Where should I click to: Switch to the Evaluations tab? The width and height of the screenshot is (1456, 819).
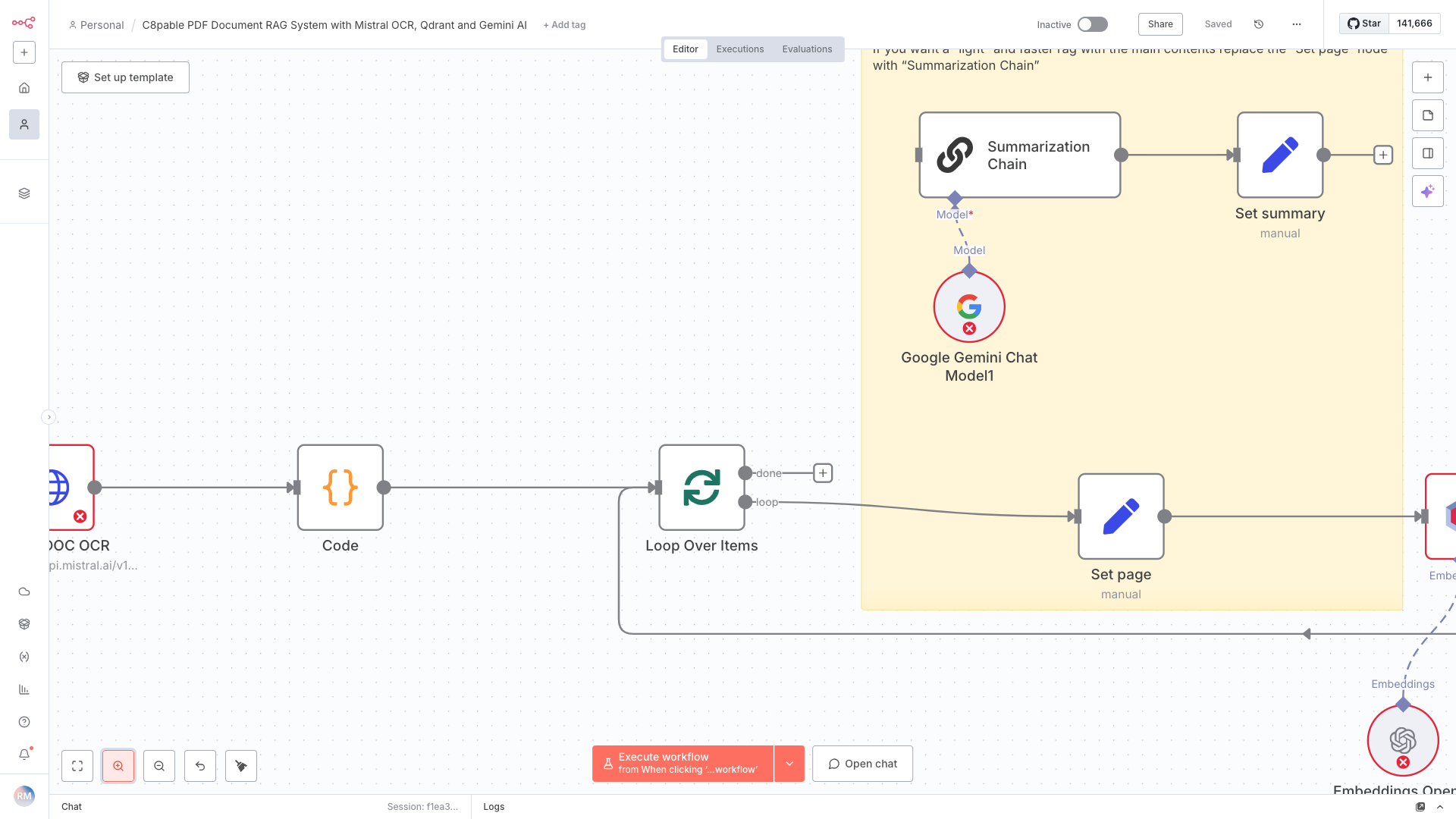(807, 49)
